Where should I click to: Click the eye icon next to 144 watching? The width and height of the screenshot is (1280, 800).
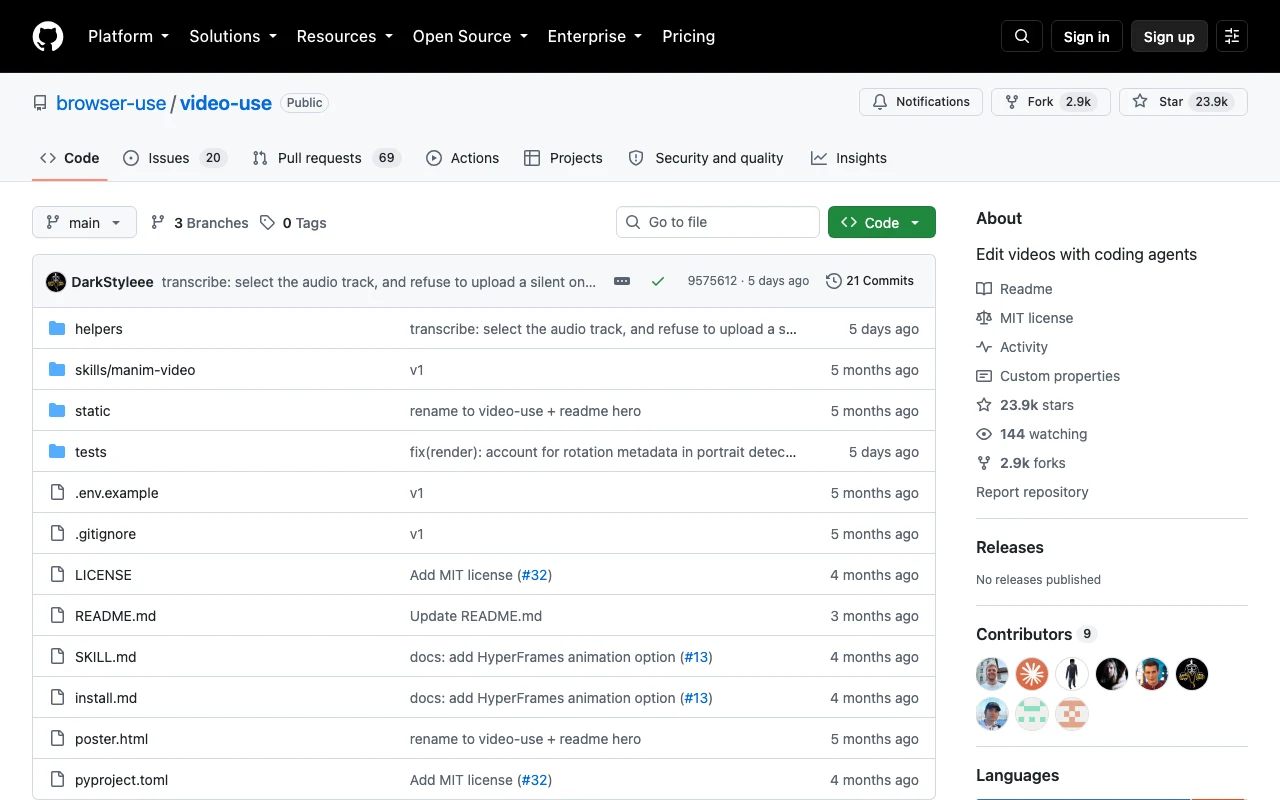pos(984,434)
